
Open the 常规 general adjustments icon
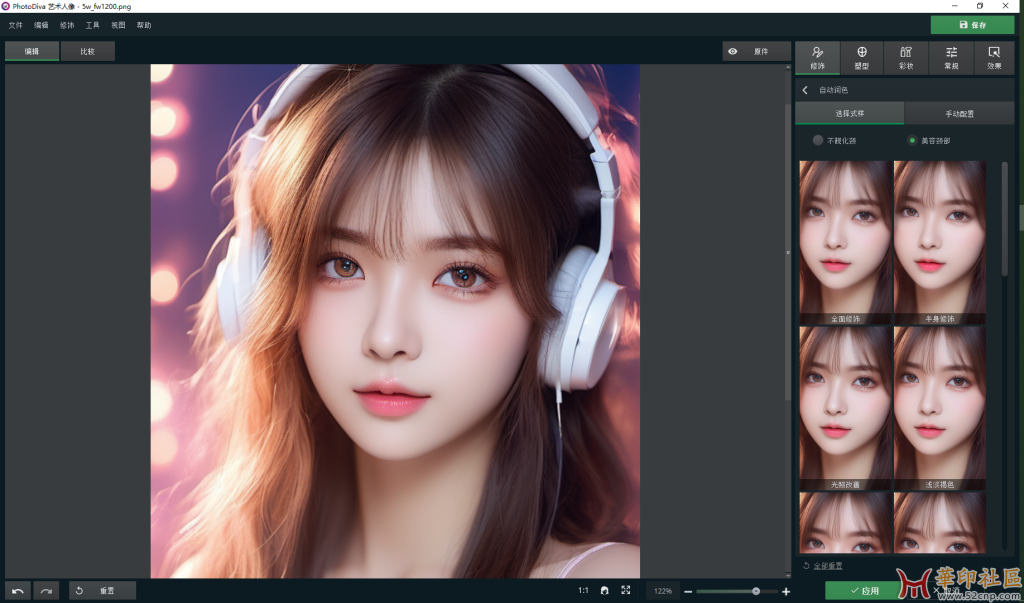951,57
